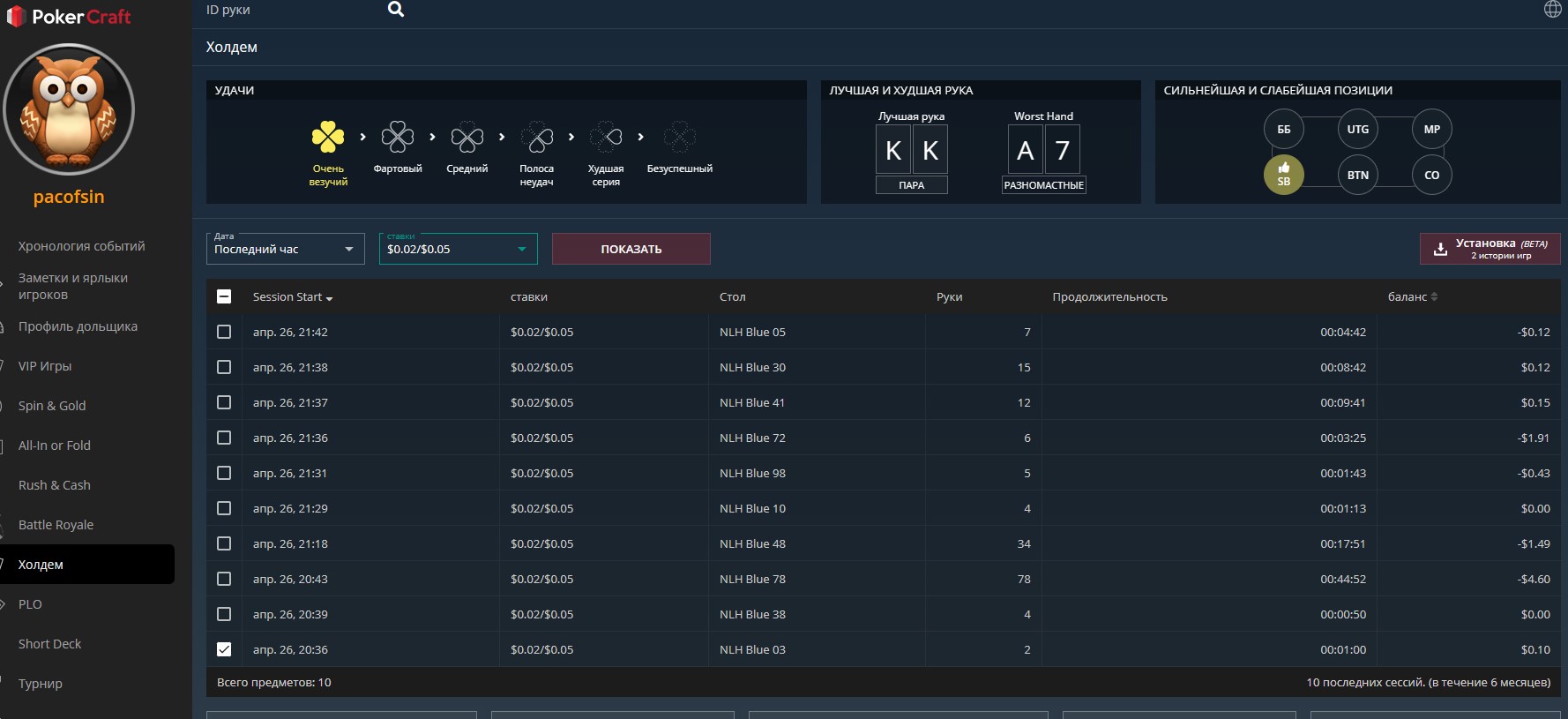The image size is (1568, 719).
Task: Select Холдем in sidebar
Action: coord(87,565)
